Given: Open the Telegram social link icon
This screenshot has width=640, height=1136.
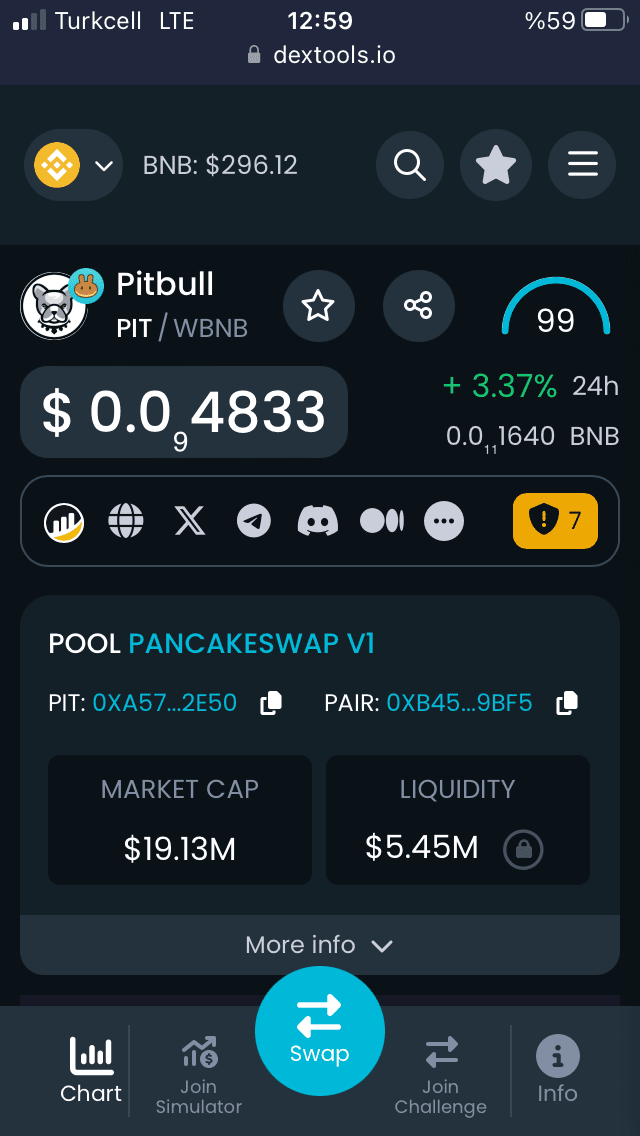Looking at the screenshot, I should click(x=254, y=520).
